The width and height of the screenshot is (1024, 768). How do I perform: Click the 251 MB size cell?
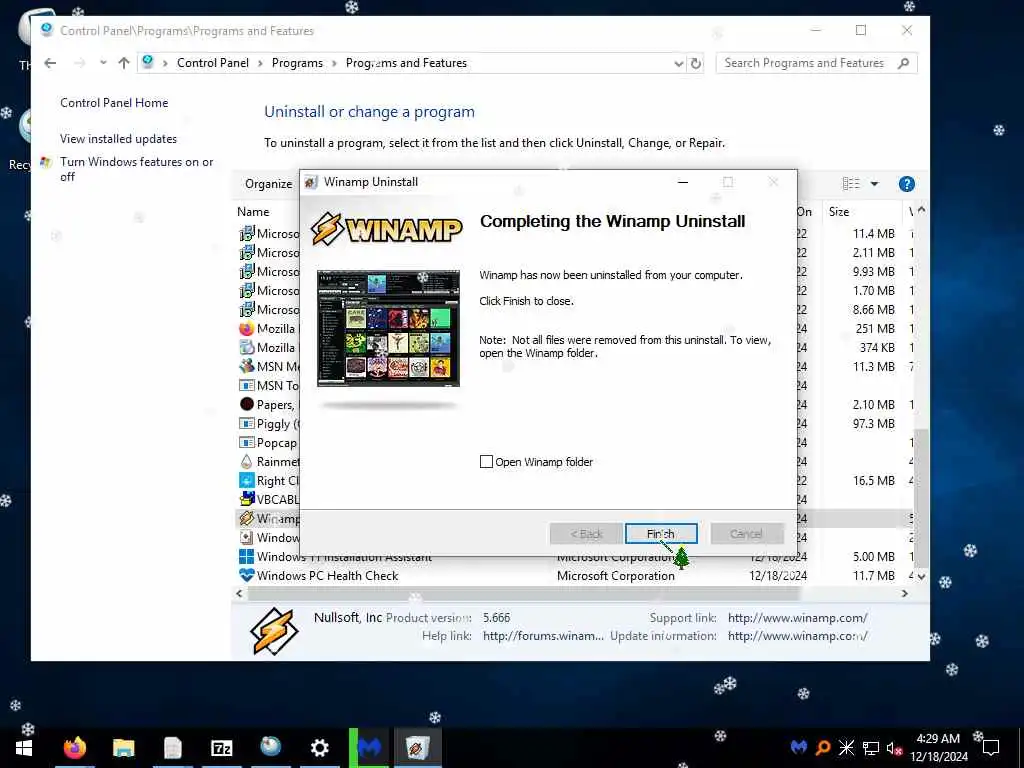tap(874, 328)
